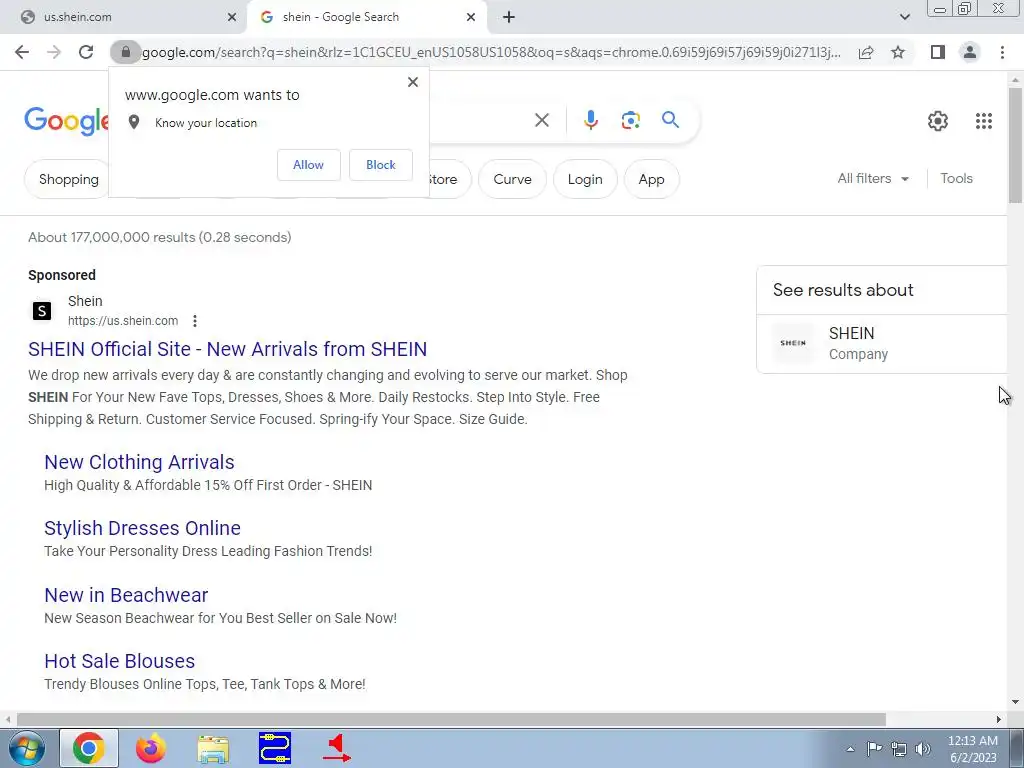Open site info via the padlock icon
The height and width of the screenshot is (768, 1024).
(126, 52)
